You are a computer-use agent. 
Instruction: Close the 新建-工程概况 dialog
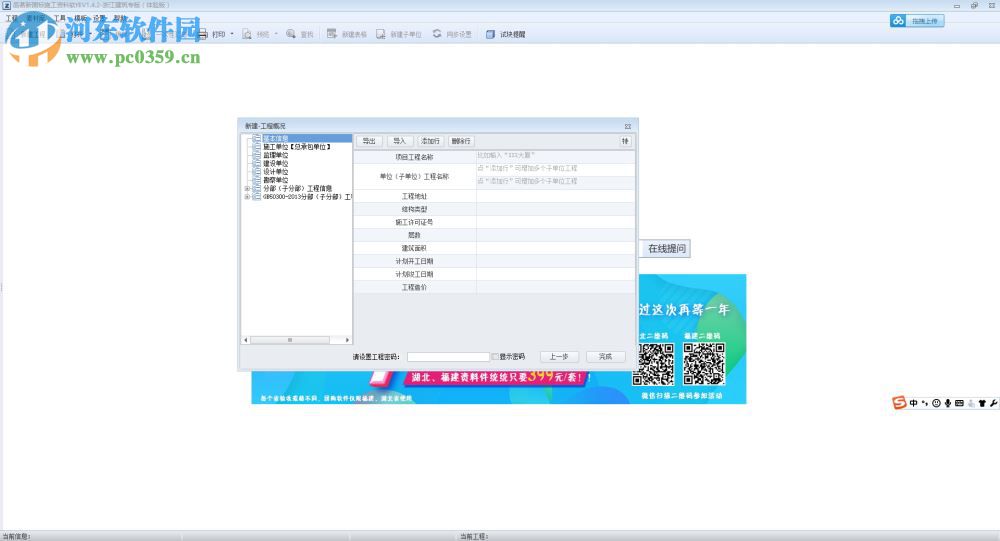(x=628, y=126)
